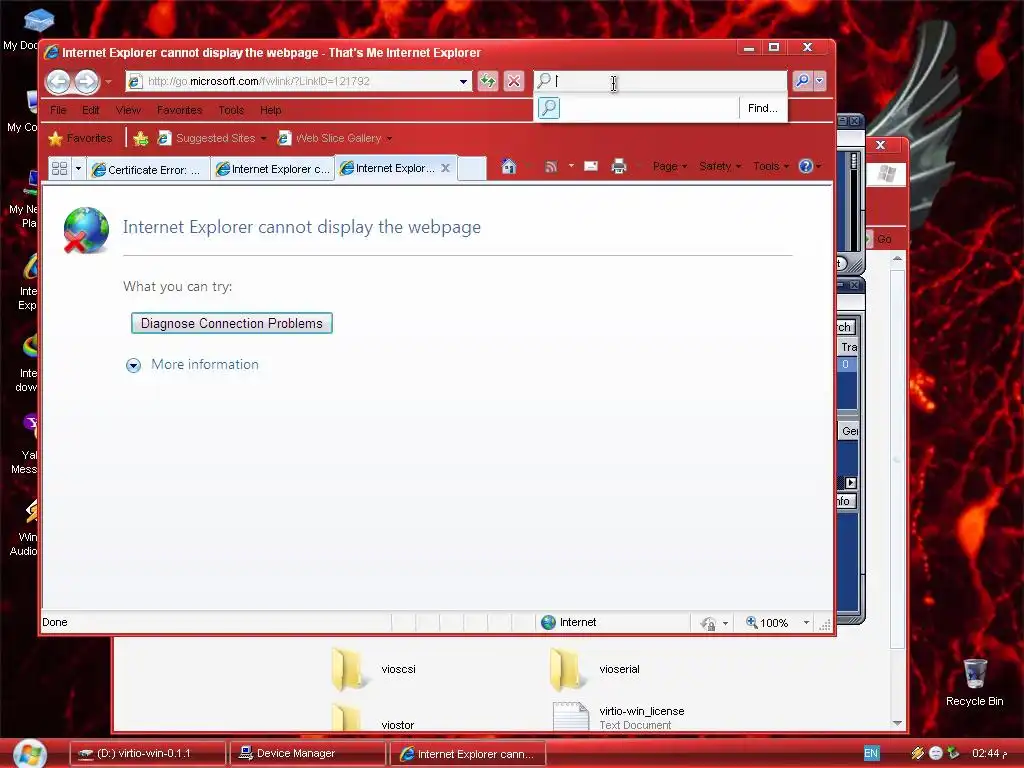The width and height of the screenshot is (1024, 768).
Task: Select the search provider icon in dropdown
Action: pyautogui.click(x=549, y=108)
